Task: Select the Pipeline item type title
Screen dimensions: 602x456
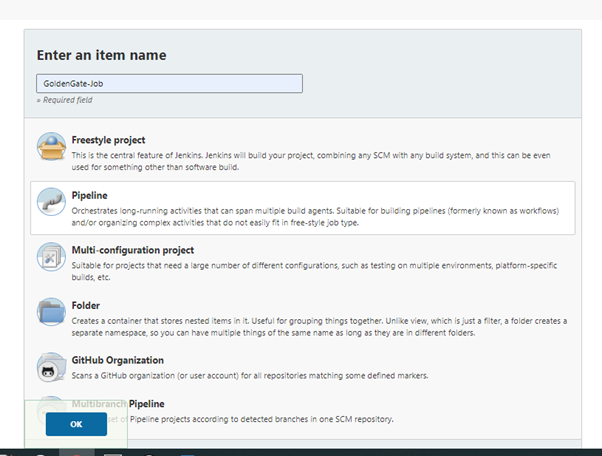Action: click(89, 195)
